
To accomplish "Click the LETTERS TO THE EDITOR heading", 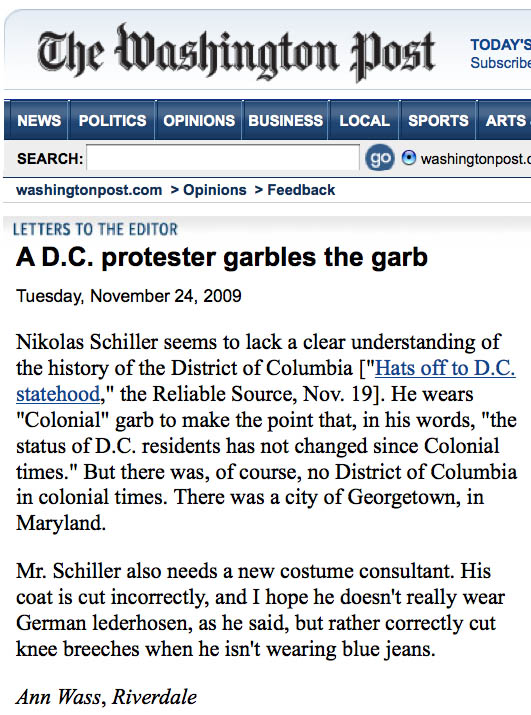I will tap(95, 229).
